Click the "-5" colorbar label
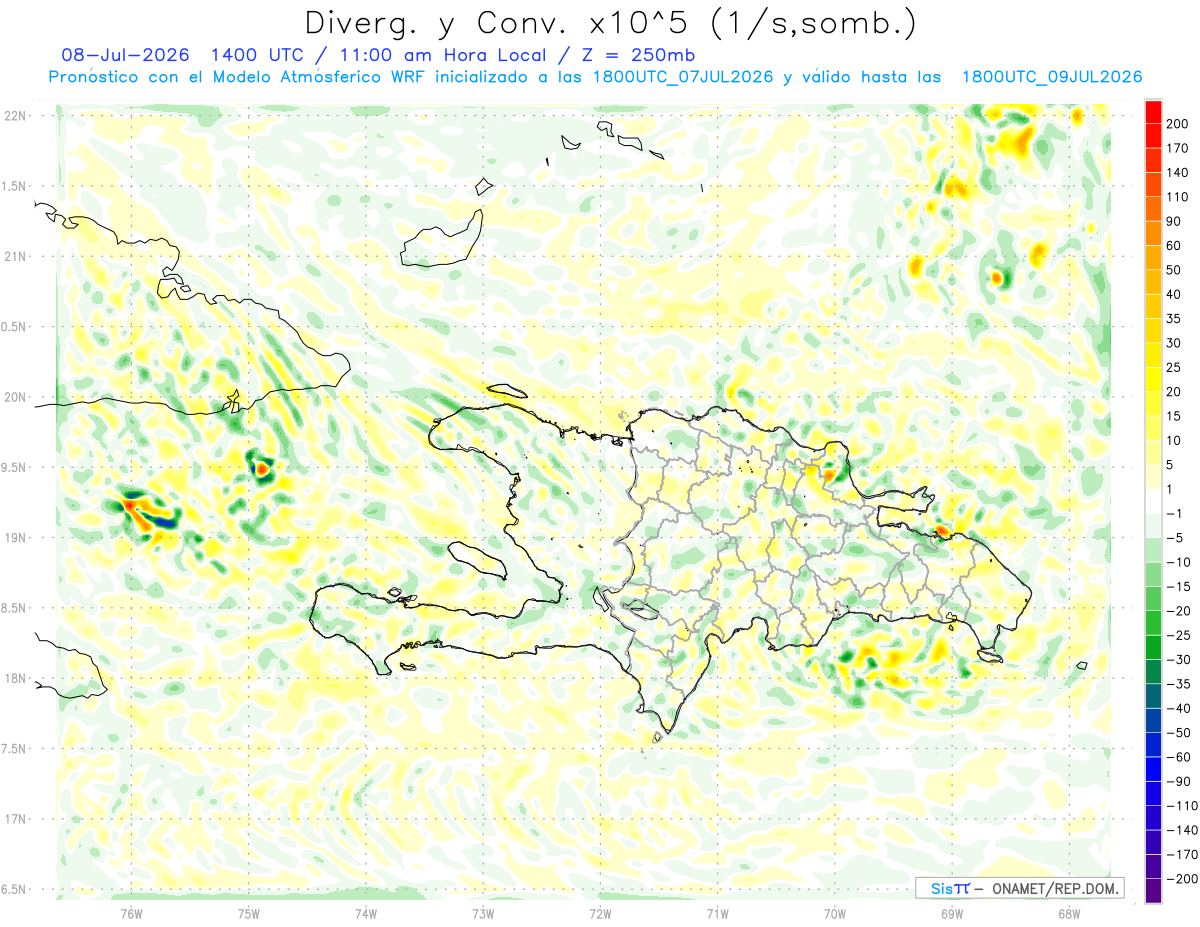1200x927 pixels. click(x=1176, y=538)
